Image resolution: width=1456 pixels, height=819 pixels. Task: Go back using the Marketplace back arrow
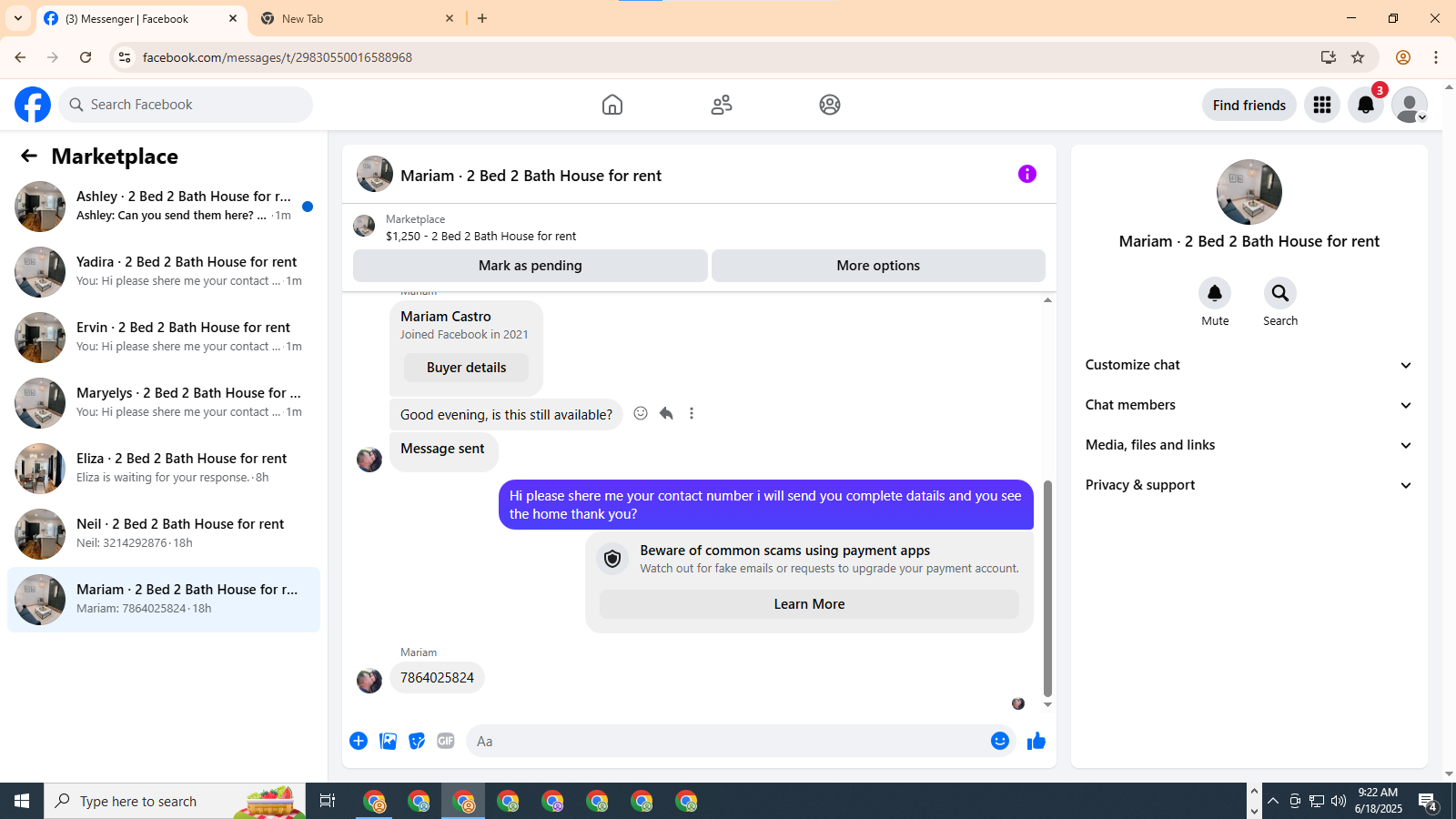click(x=29, y=156)
